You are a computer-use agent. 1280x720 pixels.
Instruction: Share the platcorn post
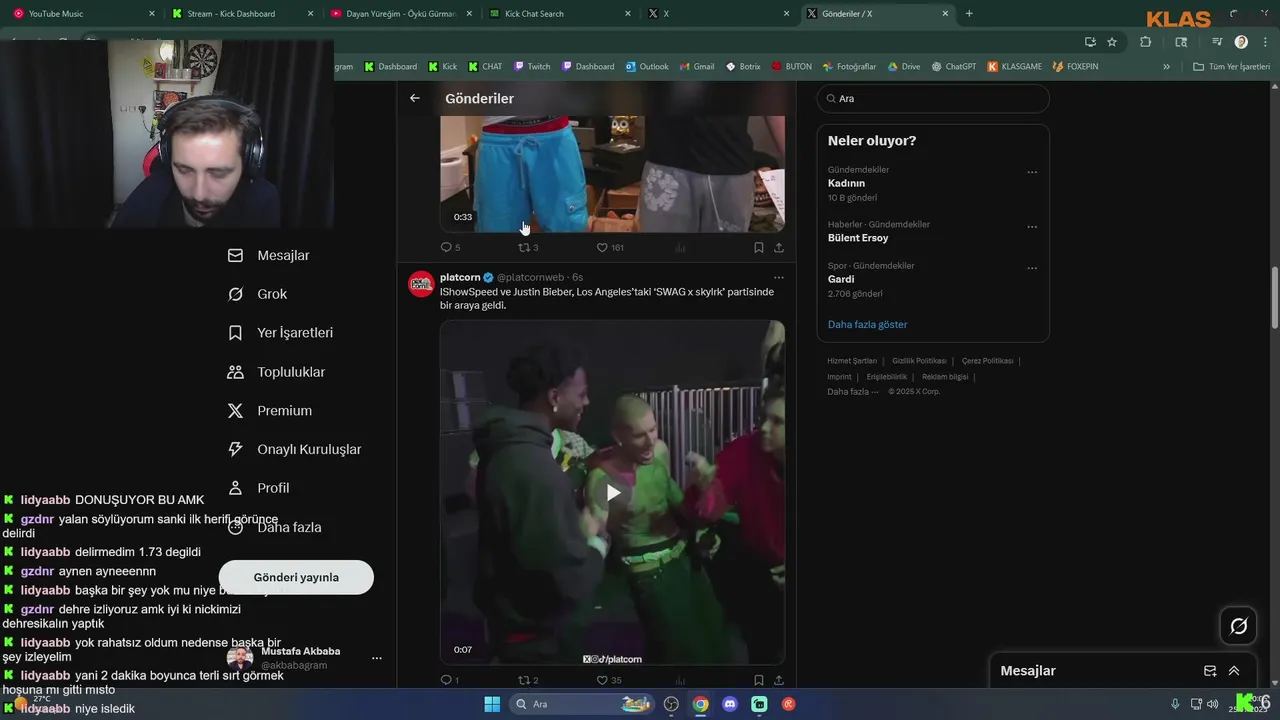tap(779, 680)
